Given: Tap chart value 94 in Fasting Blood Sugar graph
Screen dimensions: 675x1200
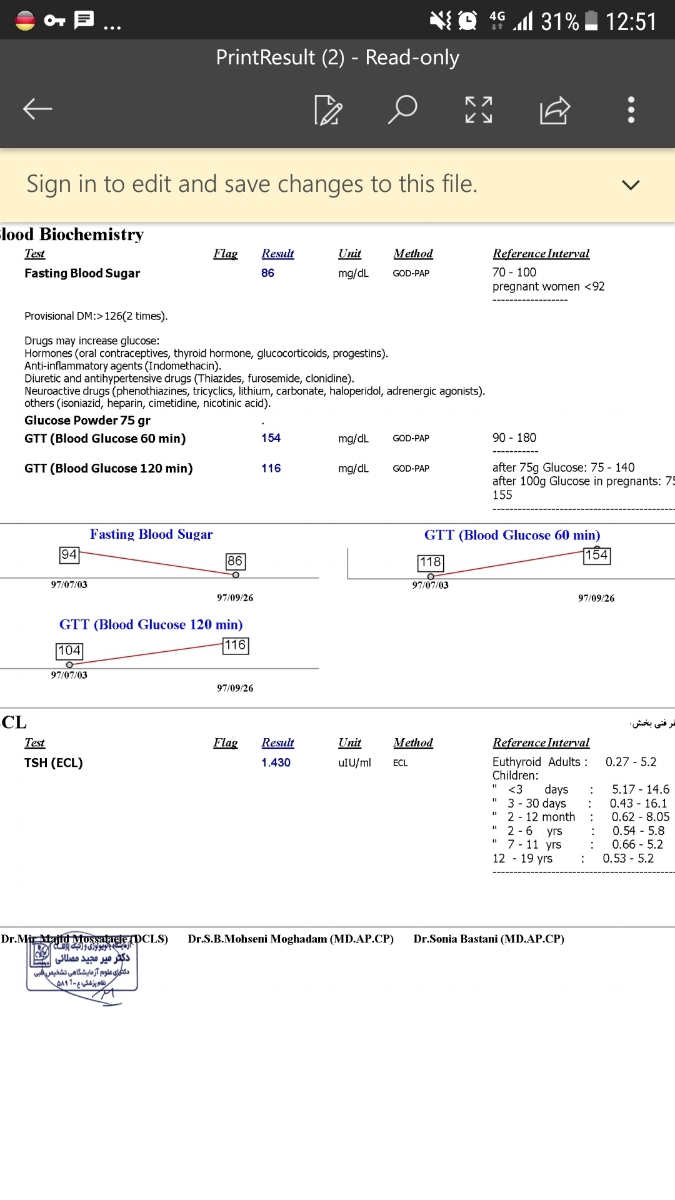Looking at the screenshot, I should tap(70, 554).
